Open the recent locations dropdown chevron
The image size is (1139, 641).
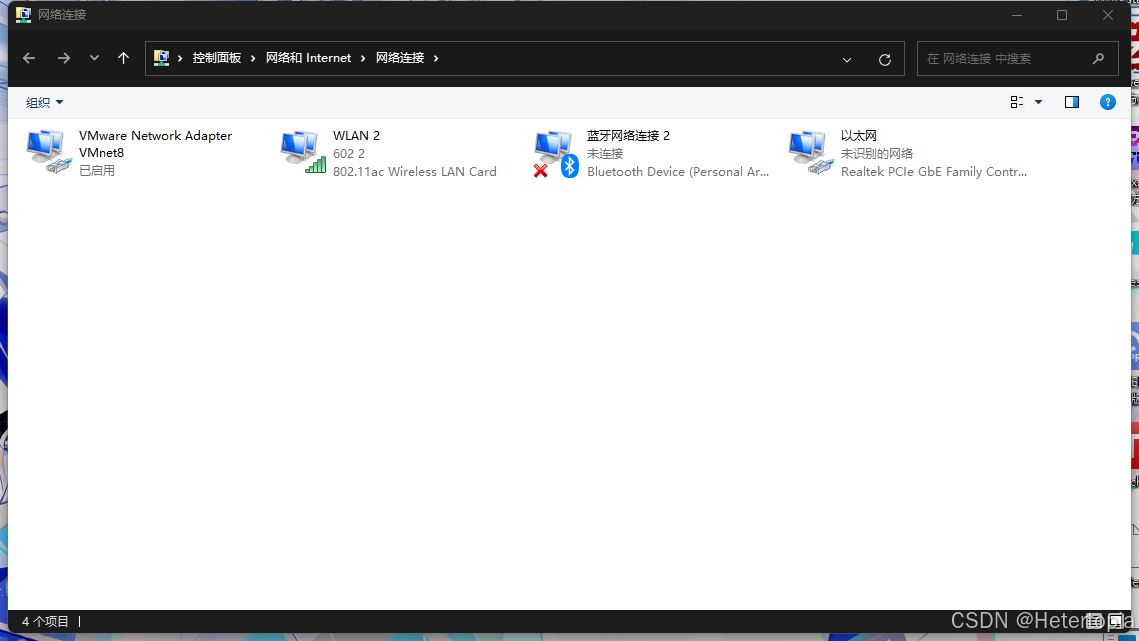point(94,58)
